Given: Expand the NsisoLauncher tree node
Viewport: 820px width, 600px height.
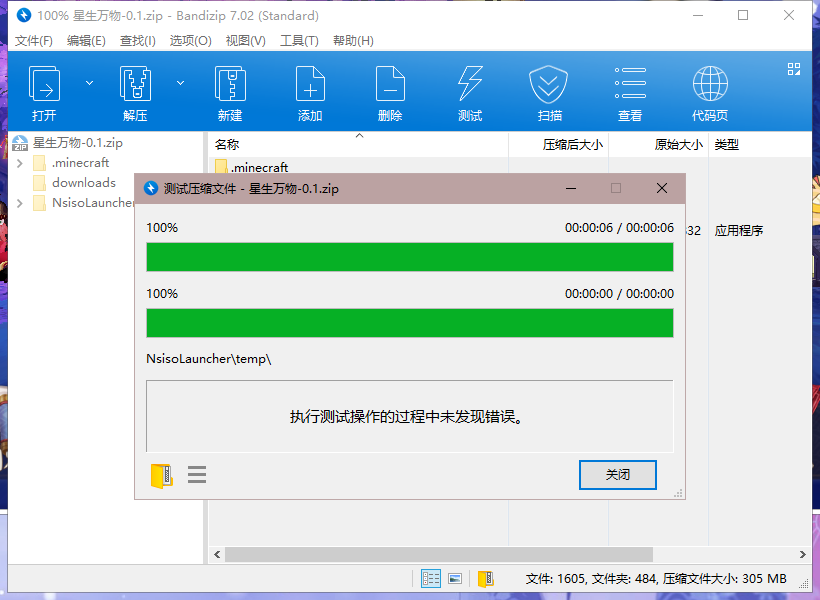Looking at the screenshot, I should (20, 203).
